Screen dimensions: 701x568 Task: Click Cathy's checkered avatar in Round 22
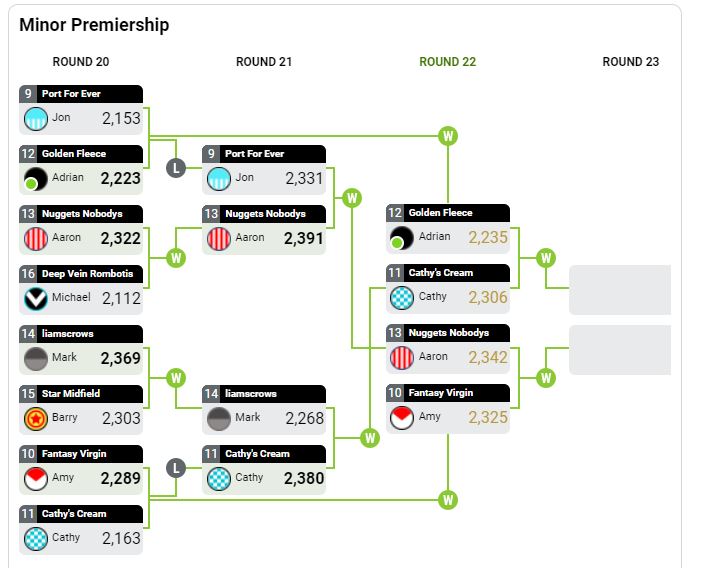[x=401, y=298]
